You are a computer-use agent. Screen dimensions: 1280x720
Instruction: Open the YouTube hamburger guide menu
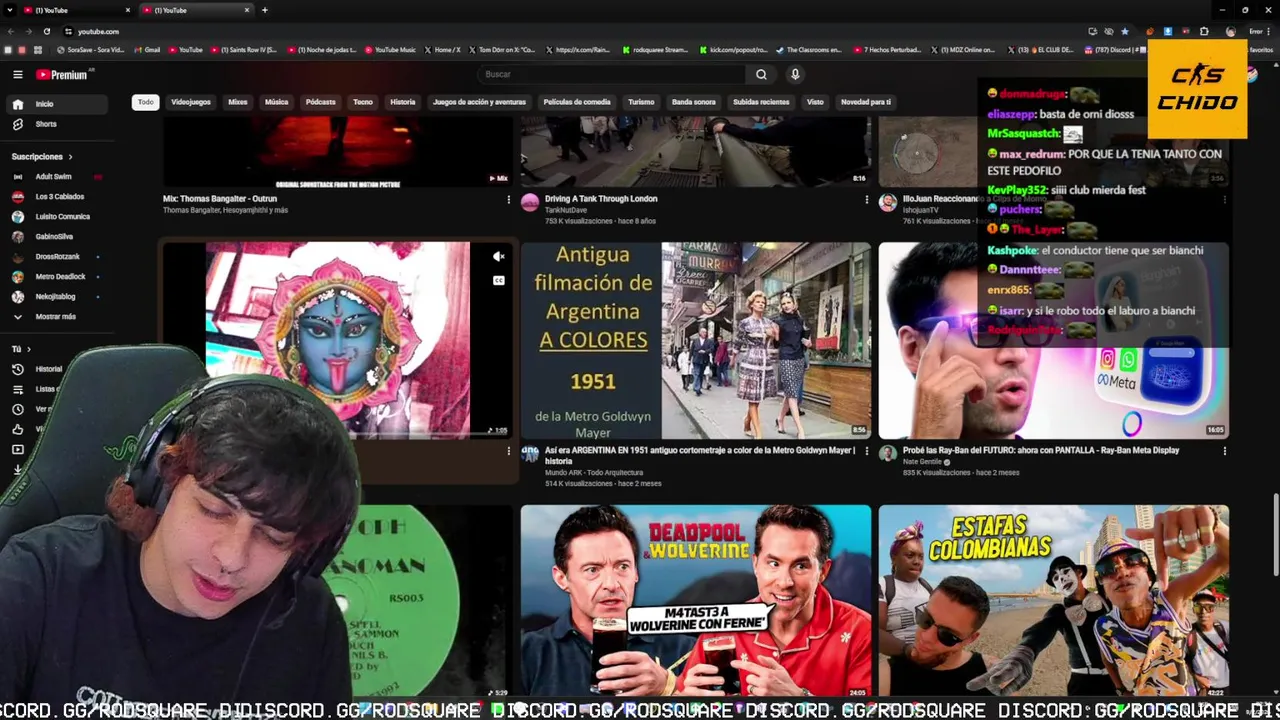17,74
